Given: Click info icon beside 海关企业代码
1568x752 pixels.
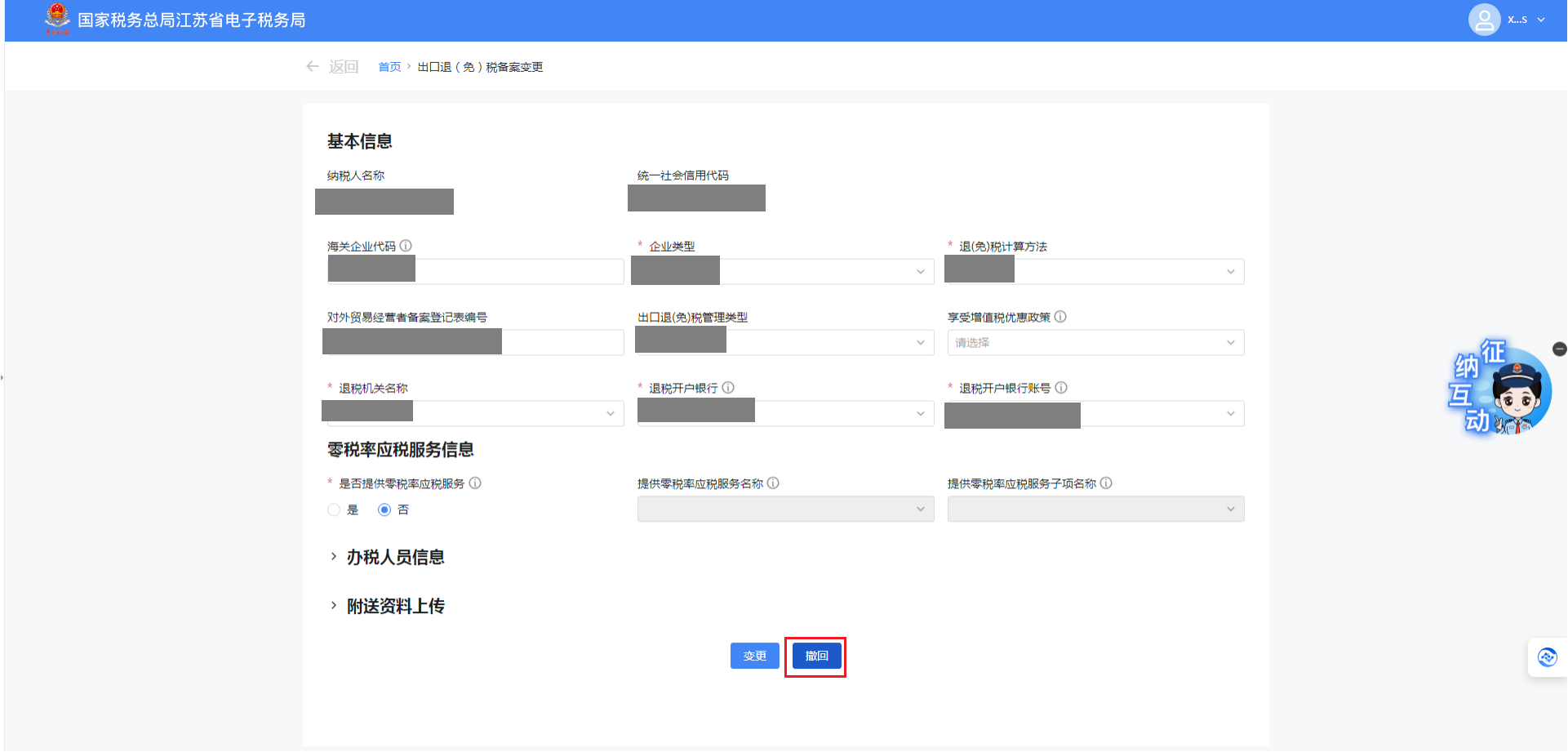Looking at the screenshot, I should tap(406, 246).
